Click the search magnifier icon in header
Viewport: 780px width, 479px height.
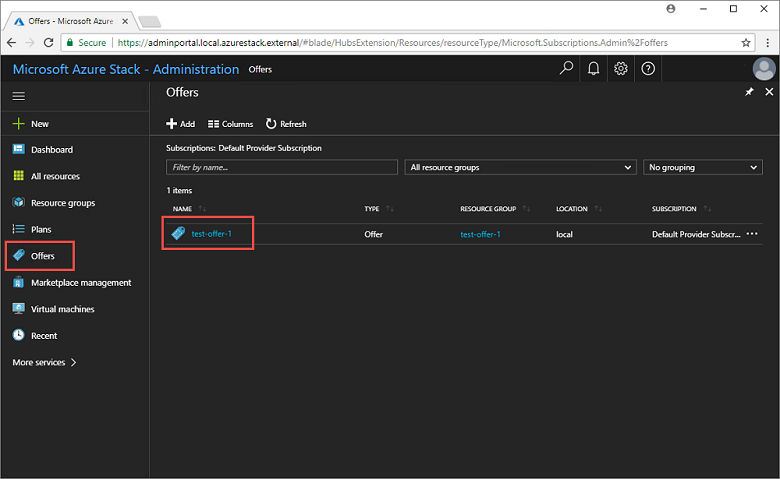tap(567, 69)
